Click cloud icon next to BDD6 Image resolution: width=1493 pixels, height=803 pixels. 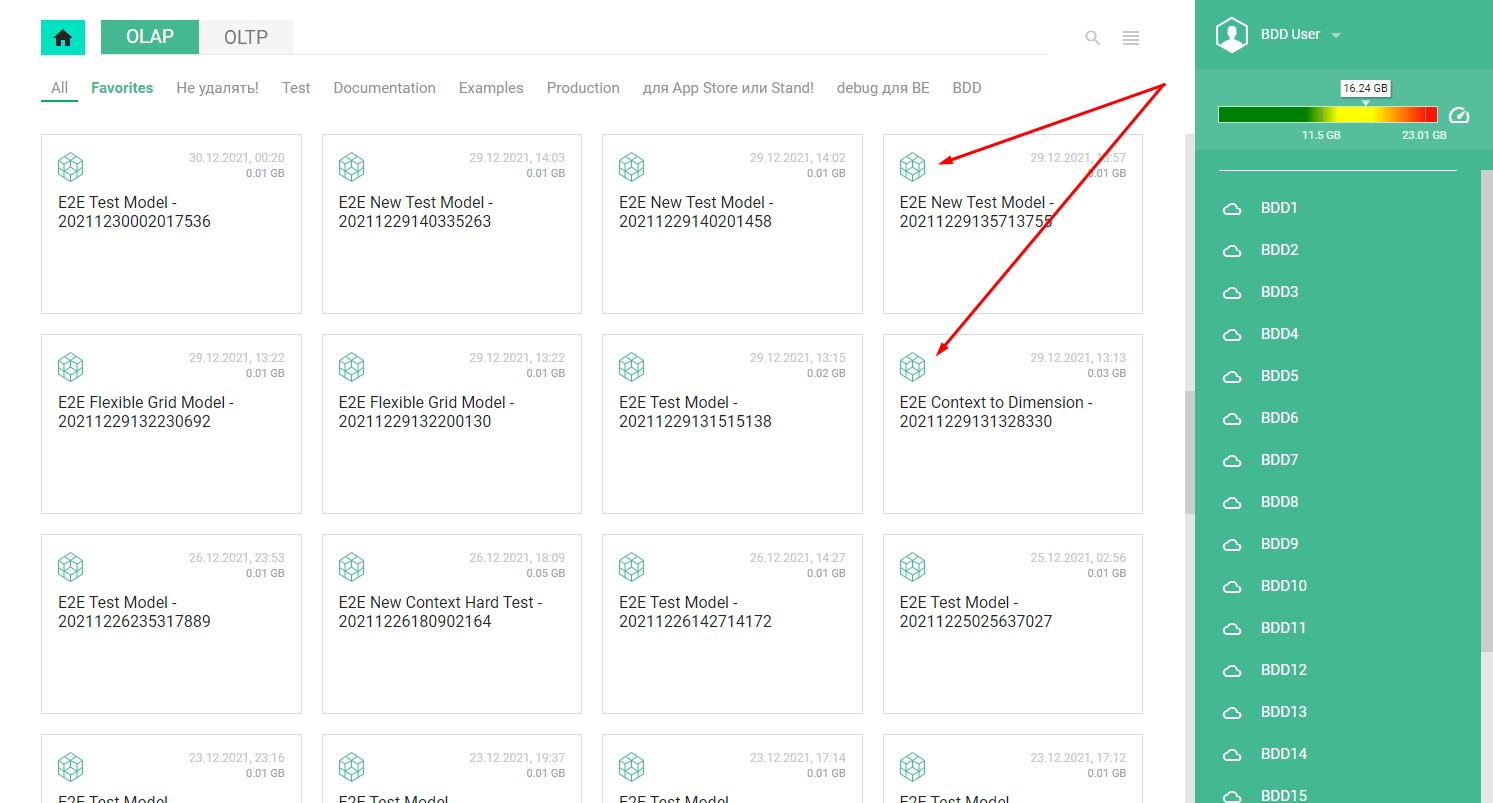(x=1232, y=419)
